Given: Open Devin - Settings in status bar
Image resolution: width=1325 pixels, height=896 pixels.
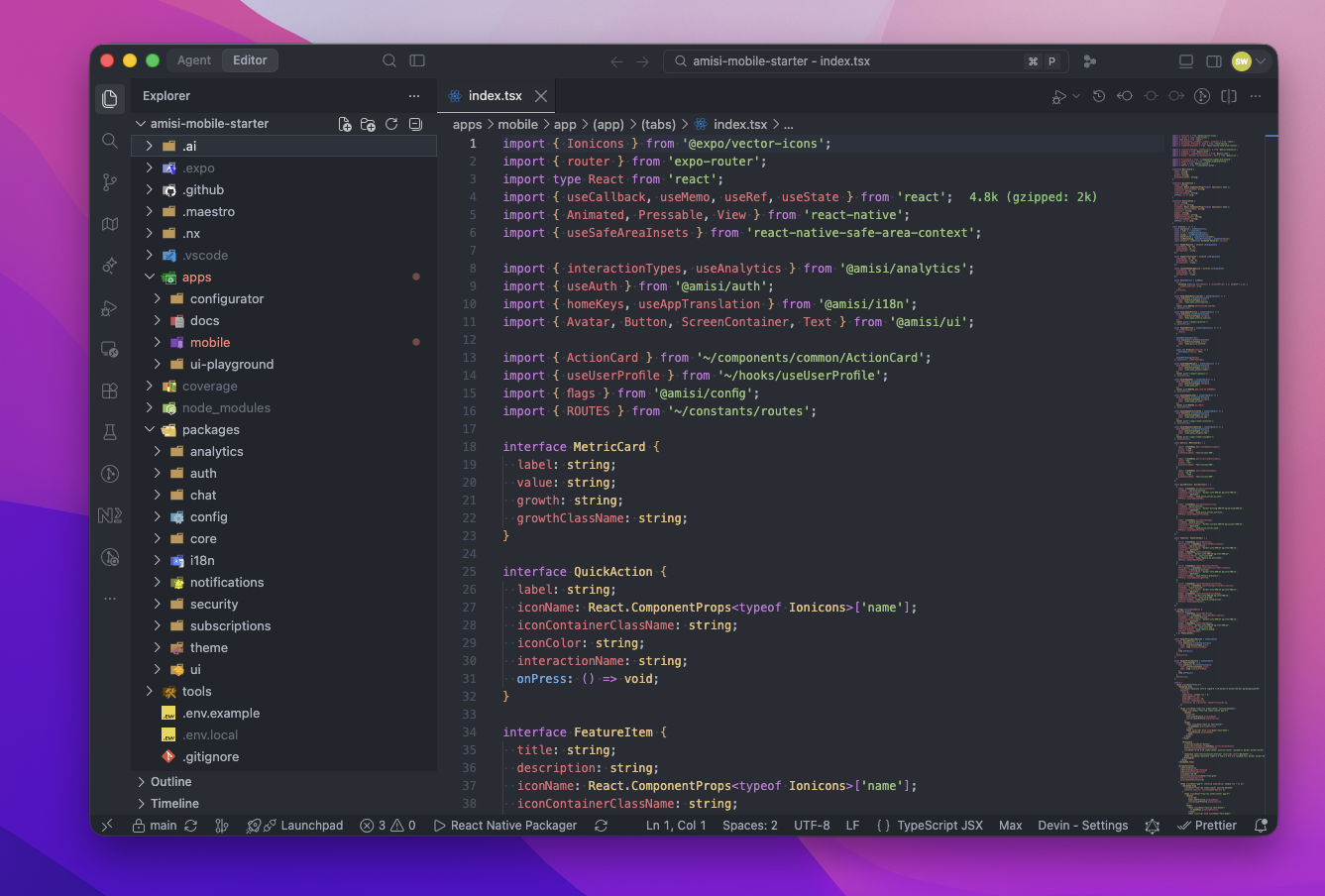Looking at the screenshot, I should coord(1083,825).
